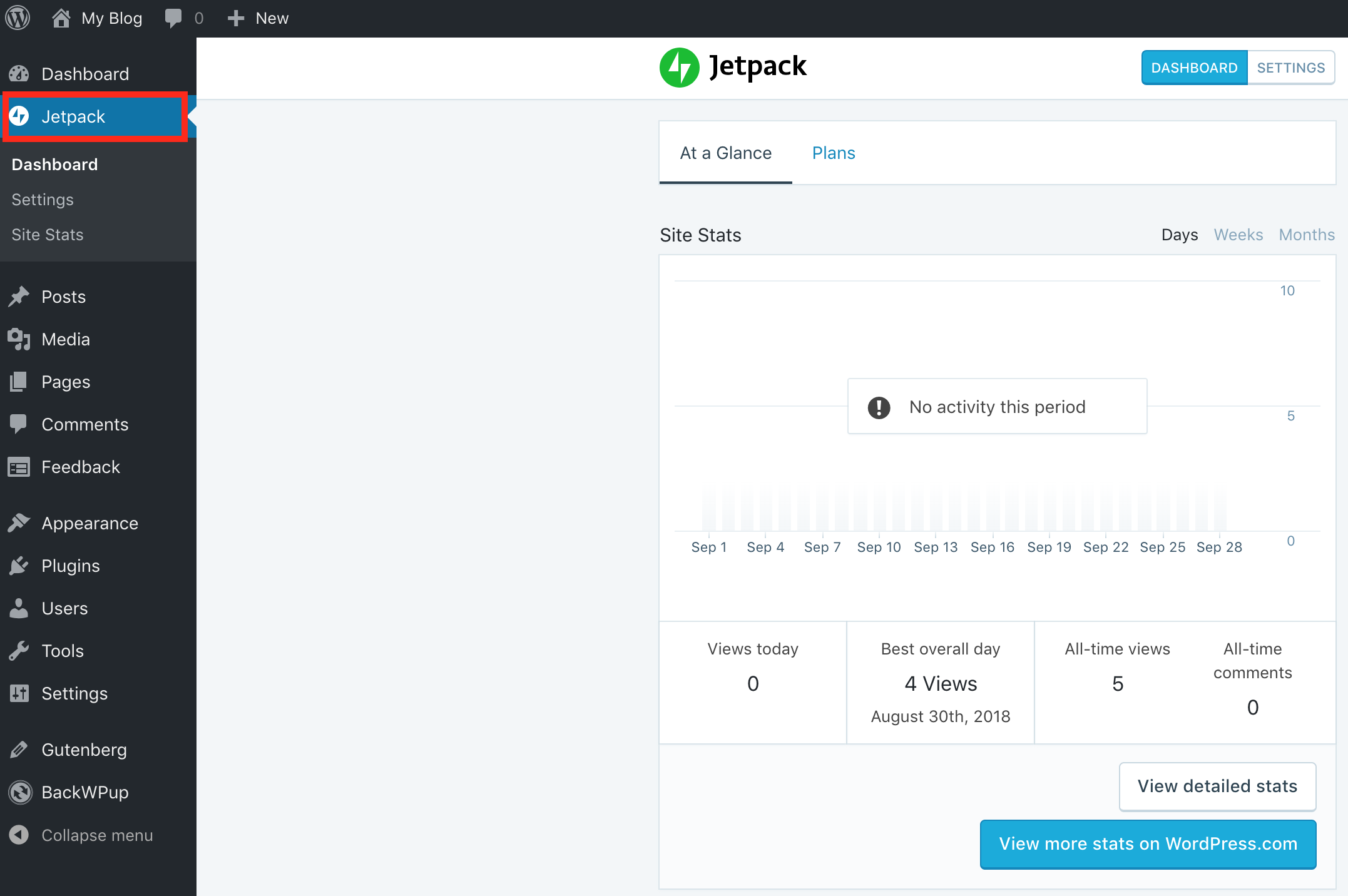1348x896 pixels.
Task: Click the Tools wrench icon
Action: (19, 651)
